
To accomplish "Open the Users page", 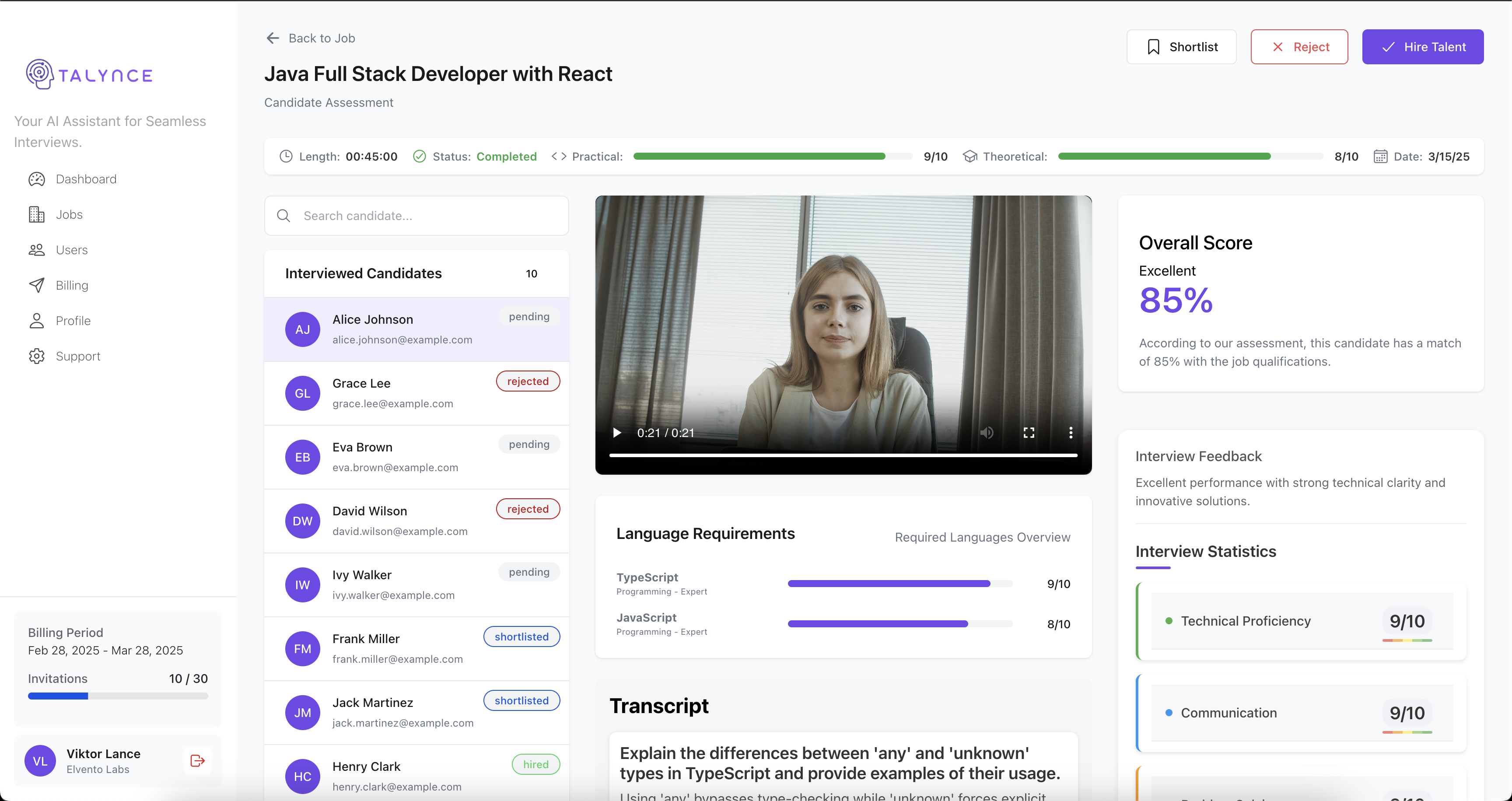I will pos(71,250).
